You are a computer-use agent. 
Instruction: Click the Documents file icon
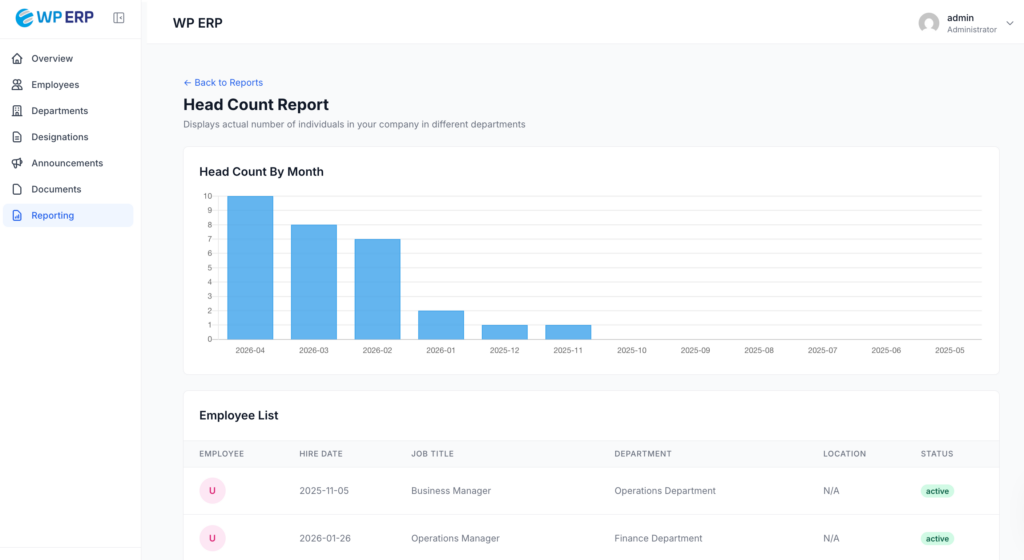[17, 189]
